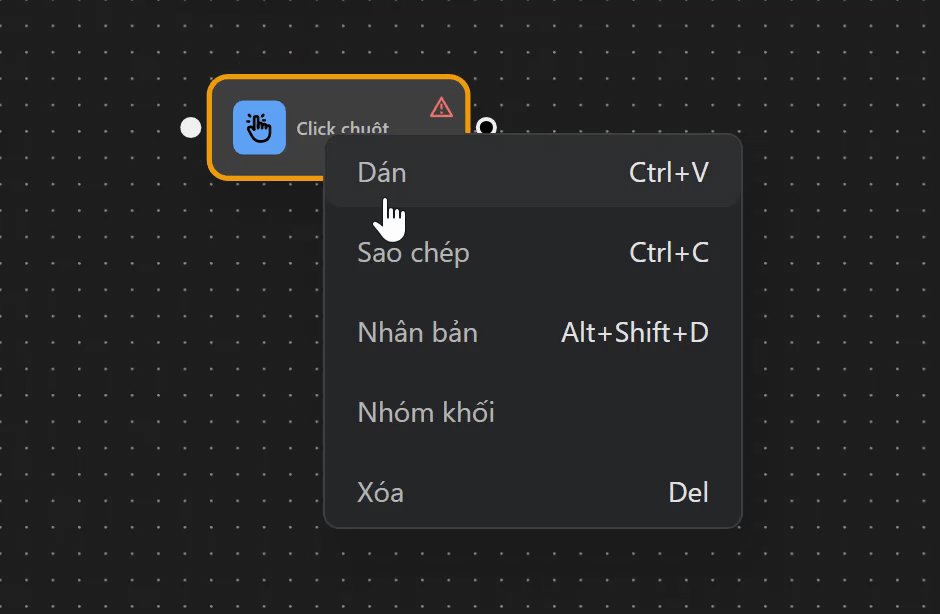Click the 'Ctrl+C' shortcut beside Sao chép
The height and width of the screenshot is (614, 940).
(x=669, y=253)
